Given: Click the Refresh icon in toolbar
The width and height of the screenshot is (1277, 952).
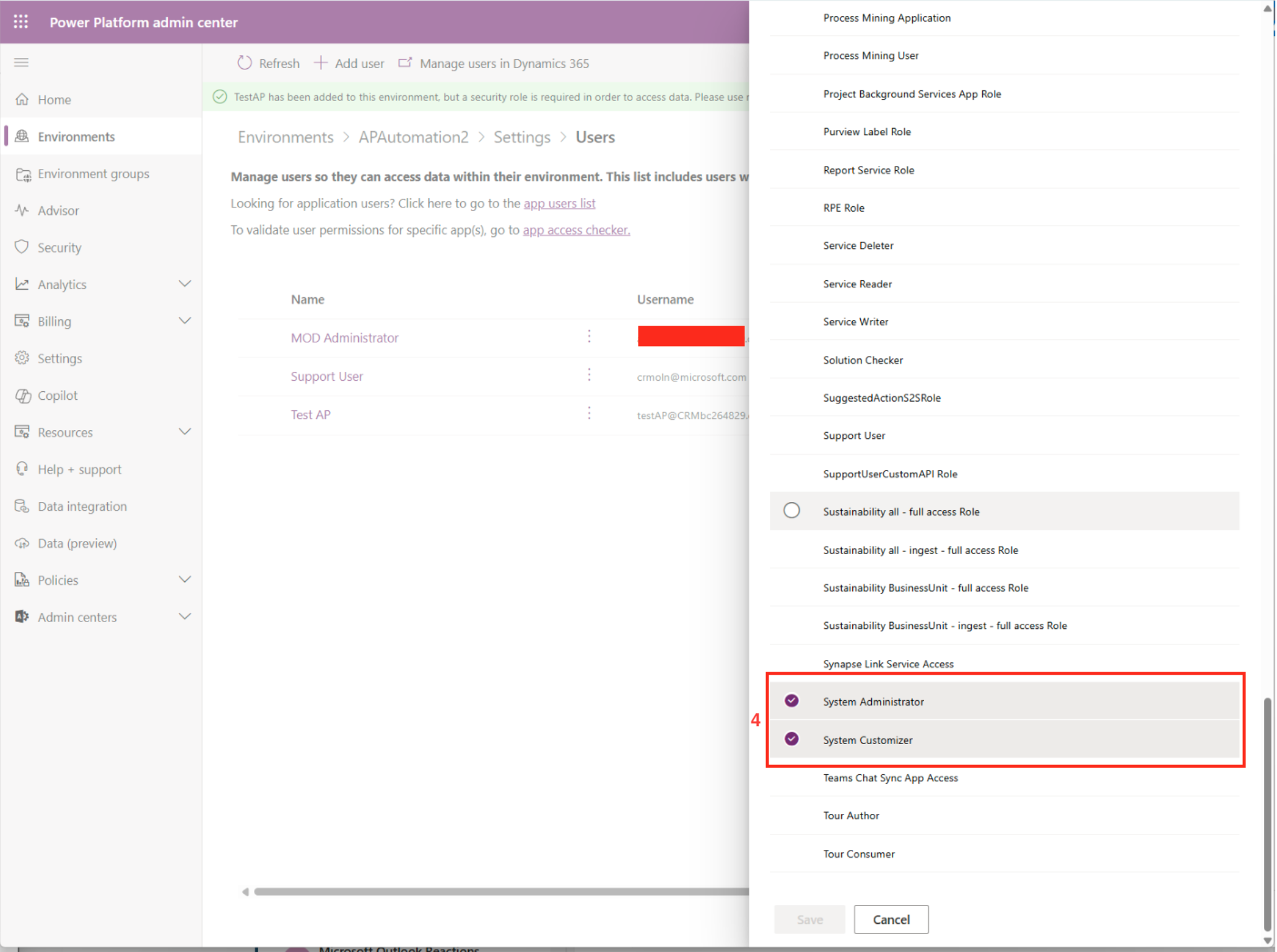Looking at the screenshot, I should (245, 63).
